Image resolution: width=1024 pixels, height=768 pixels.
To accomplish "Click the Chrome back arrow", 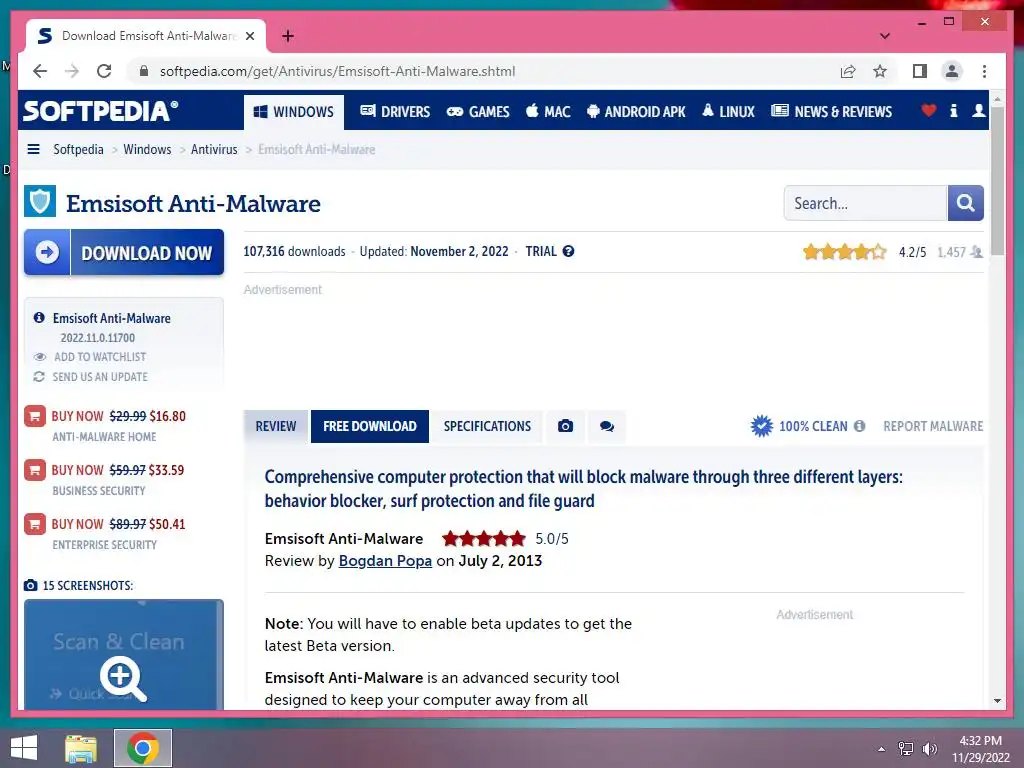I will 40,71.
